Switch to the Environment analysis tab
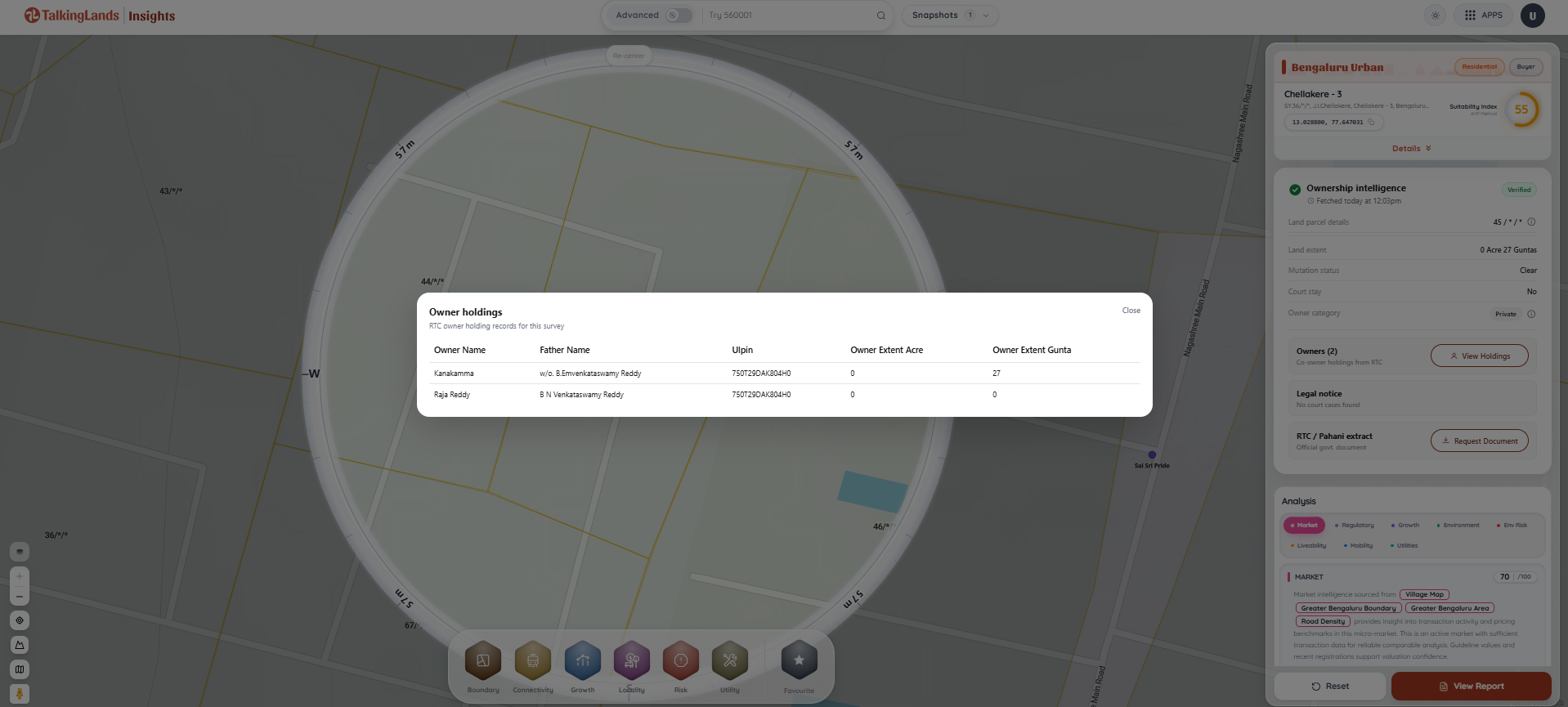This screenshot has height=707, width=1568. 1458,526
